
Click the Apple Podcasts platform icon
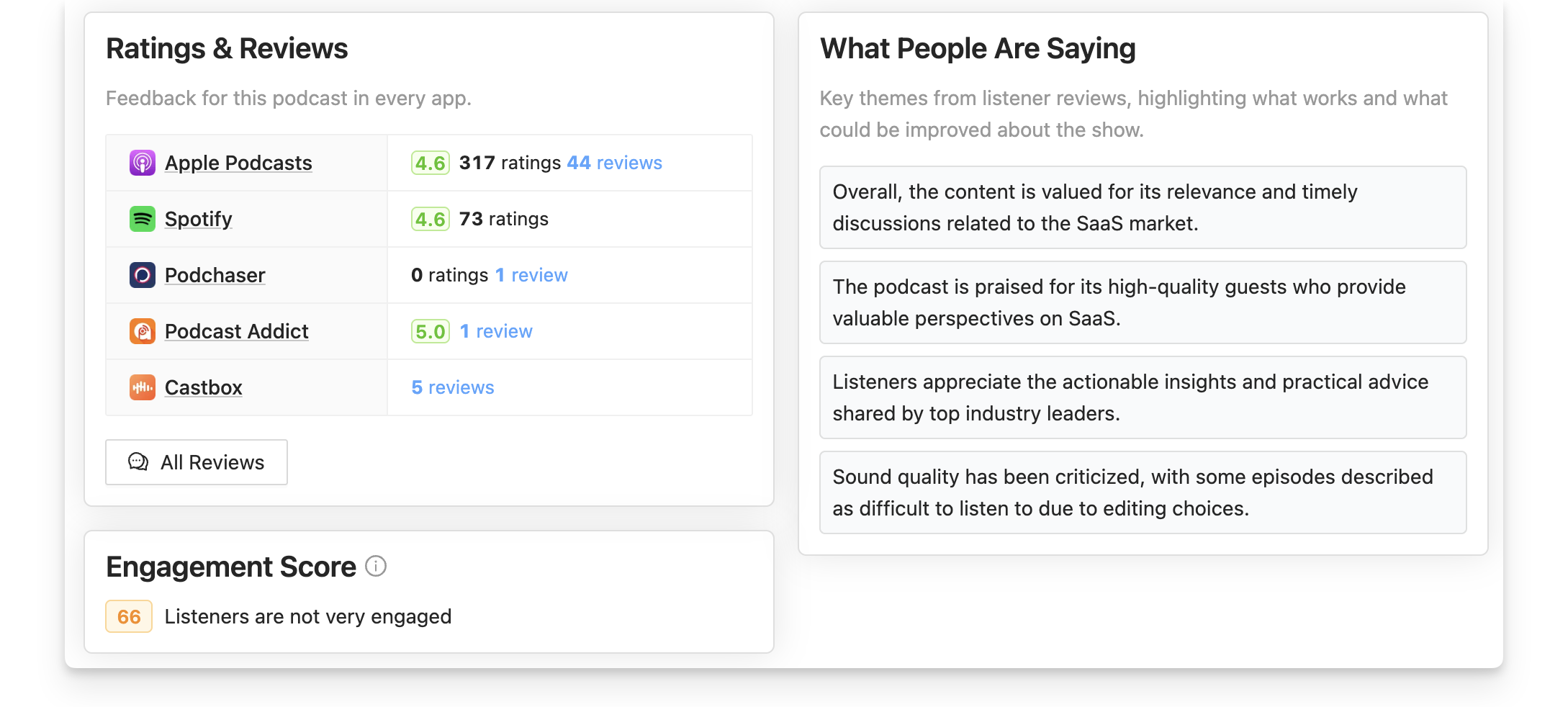point(143,163)
